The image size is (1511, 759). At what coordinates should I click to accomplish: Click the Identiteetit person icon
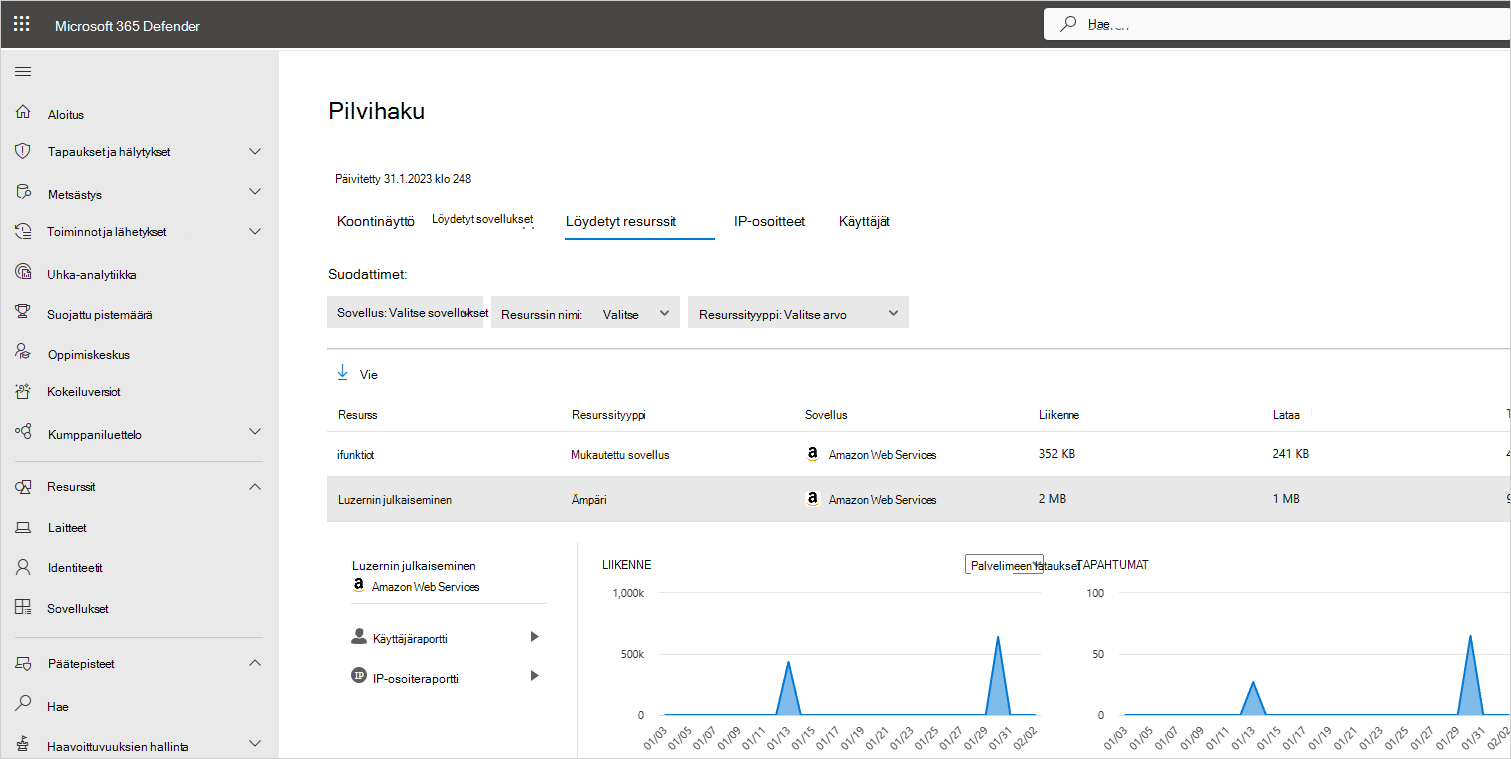point(24,567)
